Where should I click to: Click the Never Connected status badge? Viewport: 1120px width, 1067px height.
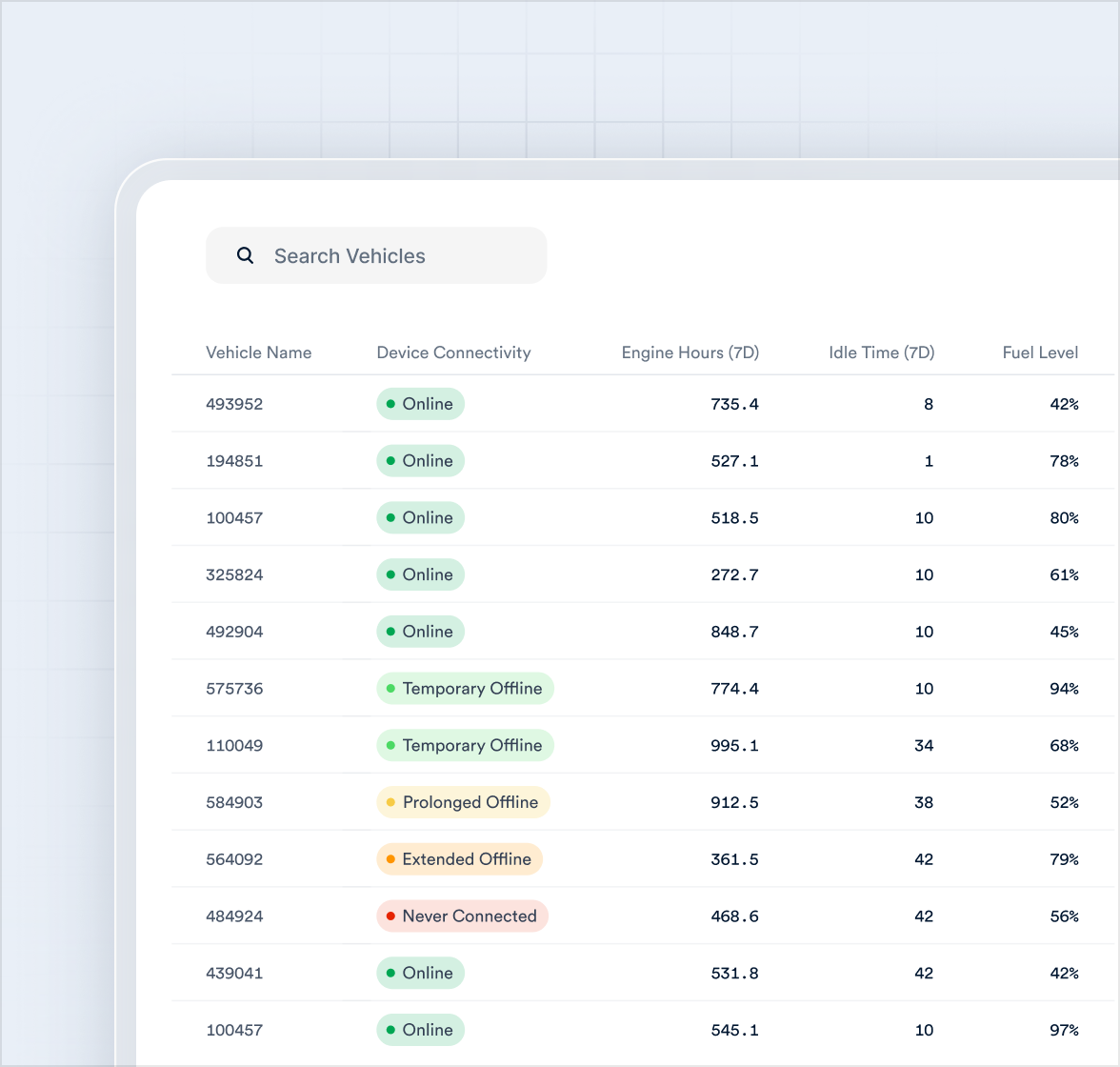(462, 916)
